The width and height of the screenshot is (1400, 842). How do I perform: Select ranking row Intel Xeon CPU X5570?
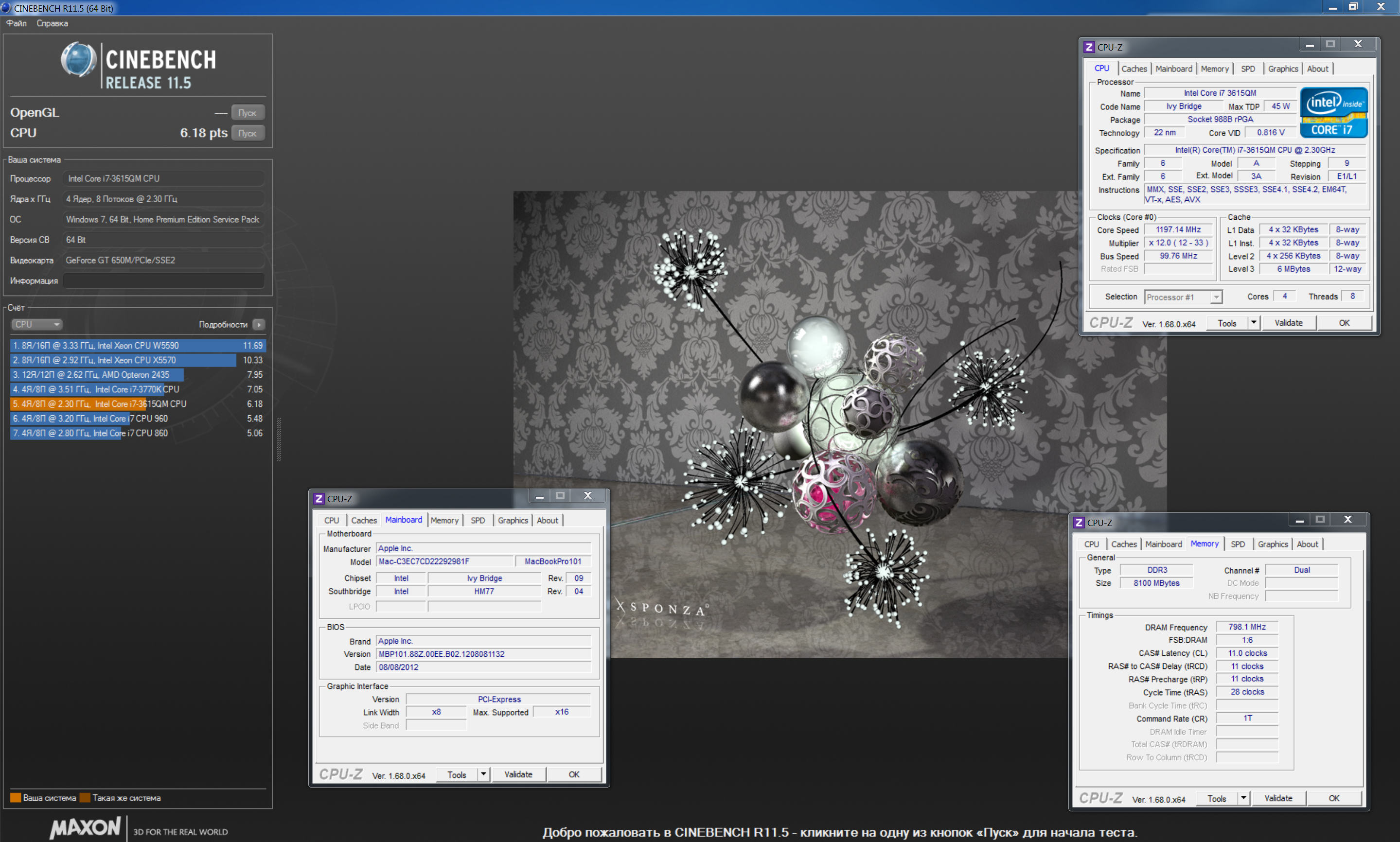point(138,360)
